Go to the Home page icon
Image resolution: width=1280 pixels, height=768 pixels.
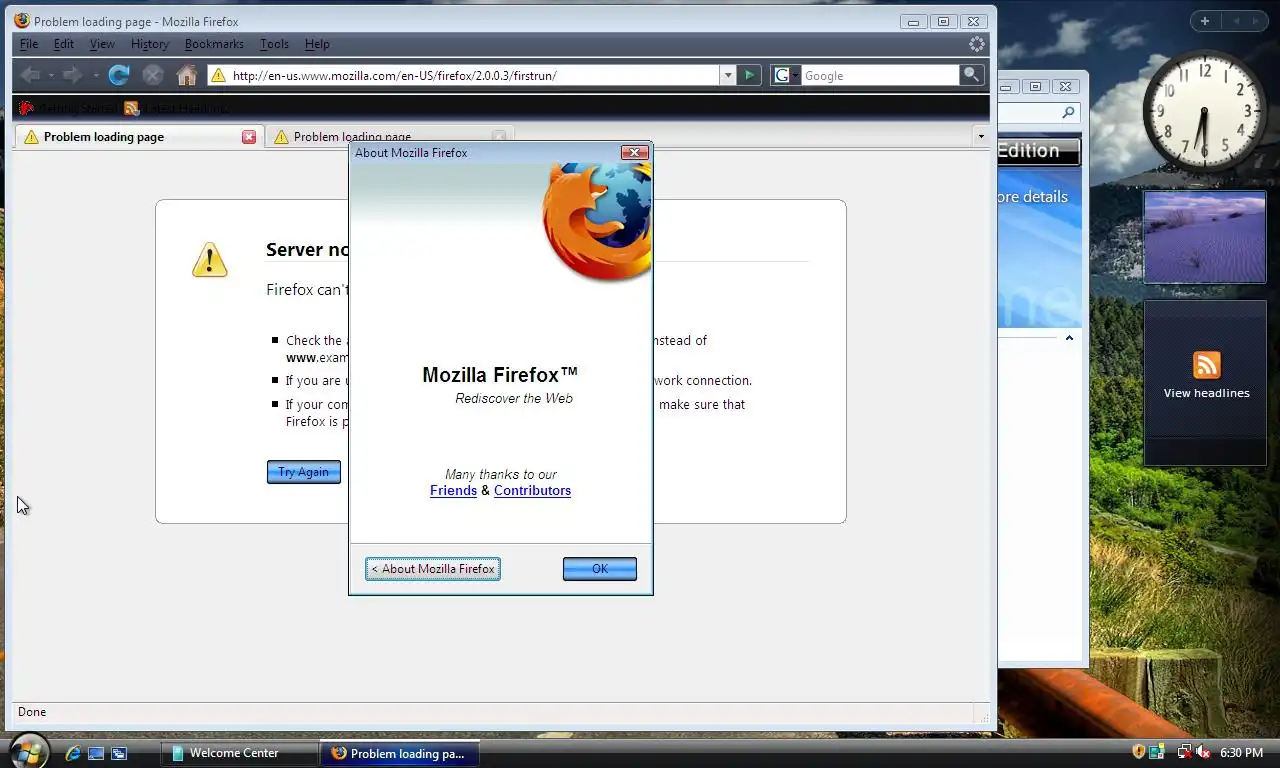(186, 75)
